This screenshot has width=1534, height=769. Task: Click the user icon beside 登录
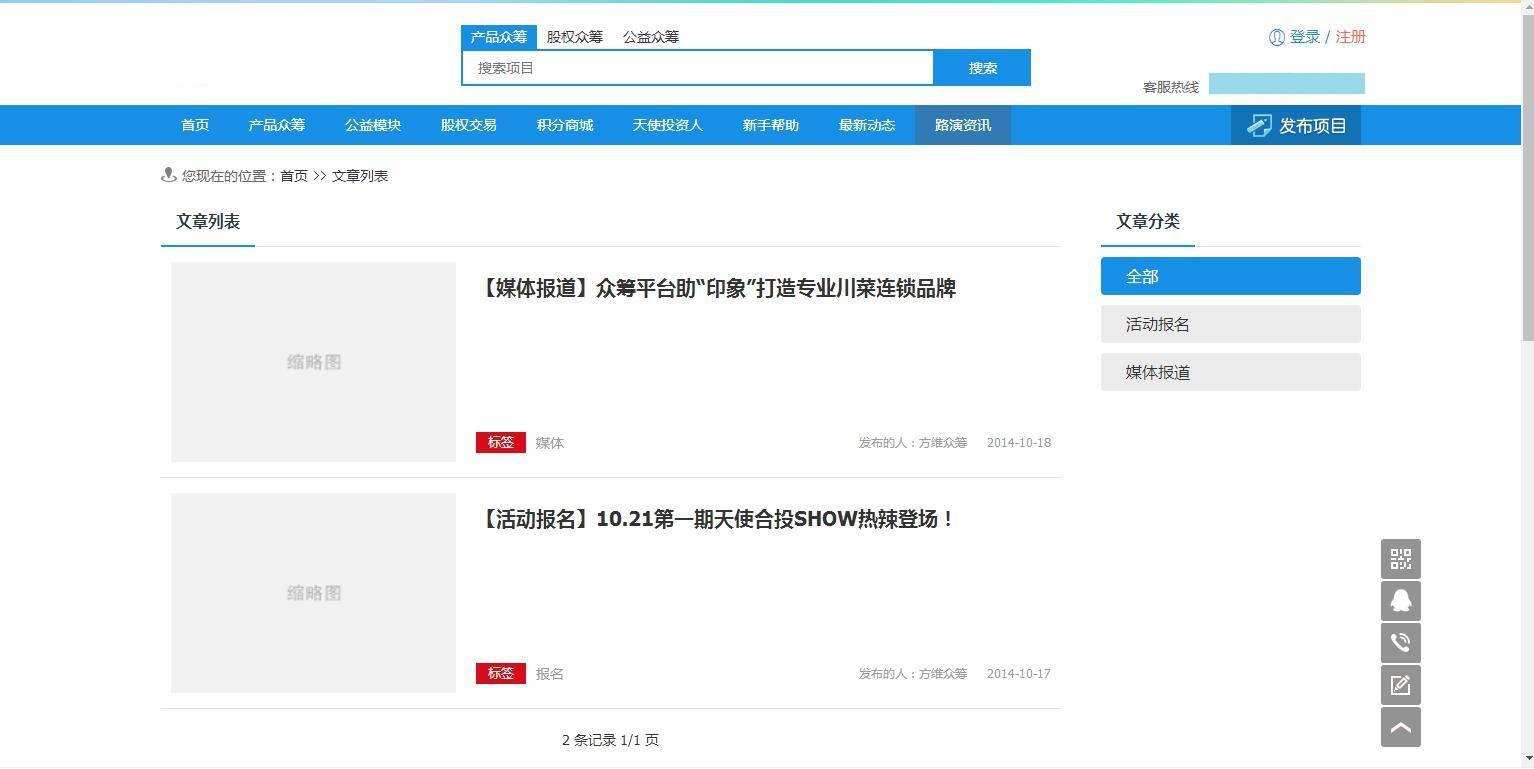(1276, 37)
